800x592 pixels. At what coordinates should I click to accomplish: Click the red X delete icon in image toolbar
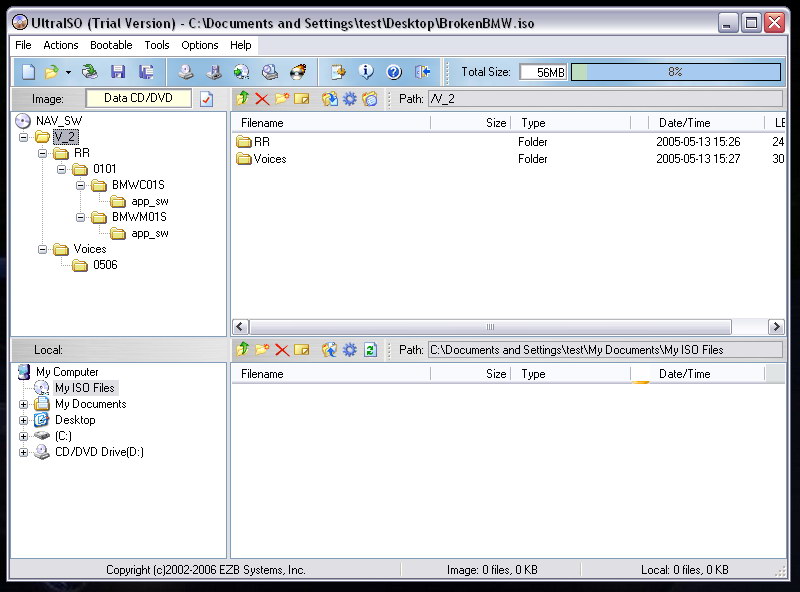(262, 99)
